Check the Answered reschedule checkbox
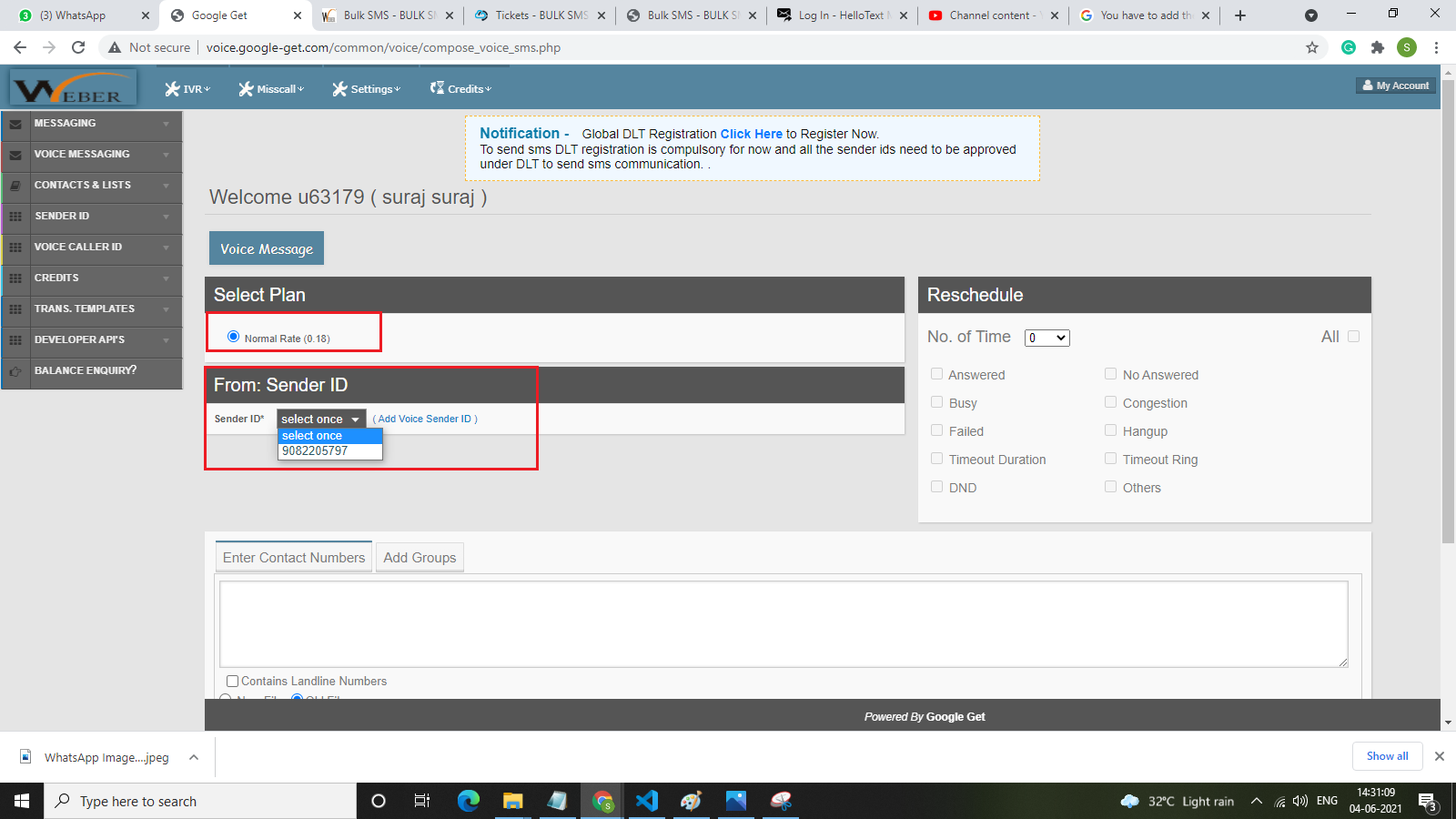The image size is (1456, 819). point(936,374)
